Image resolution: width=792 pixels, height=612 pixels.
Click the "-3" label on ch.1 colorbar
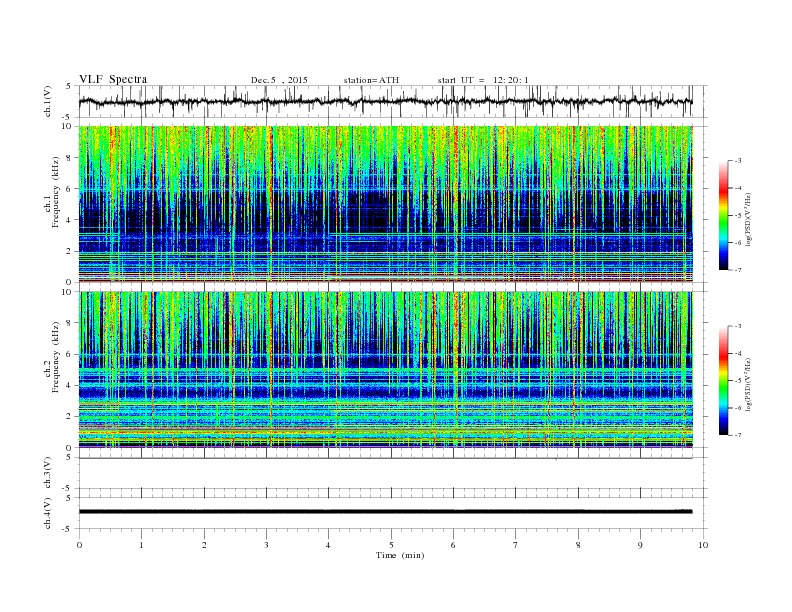[738, 161]
